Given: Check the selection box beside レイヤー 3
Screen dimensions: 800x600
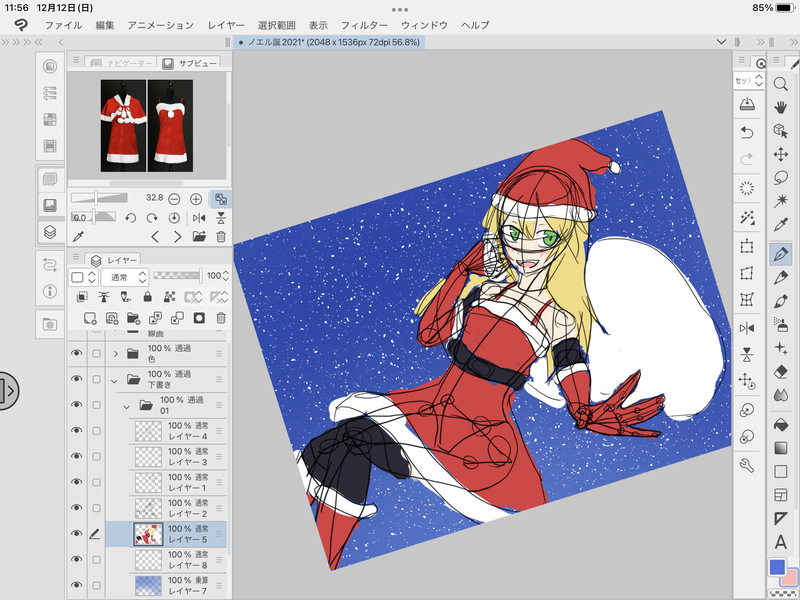Looking at the screenshot, I should 96,457.
